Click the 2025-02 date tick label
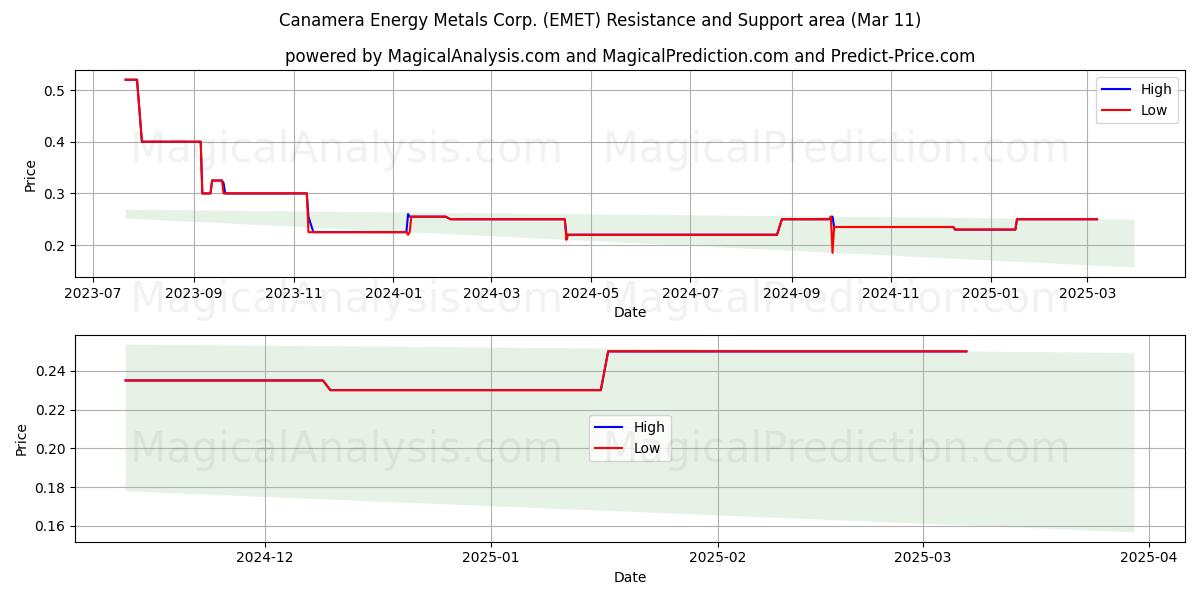The height and width of the screenshot is (600, 1200). point(718,558)
